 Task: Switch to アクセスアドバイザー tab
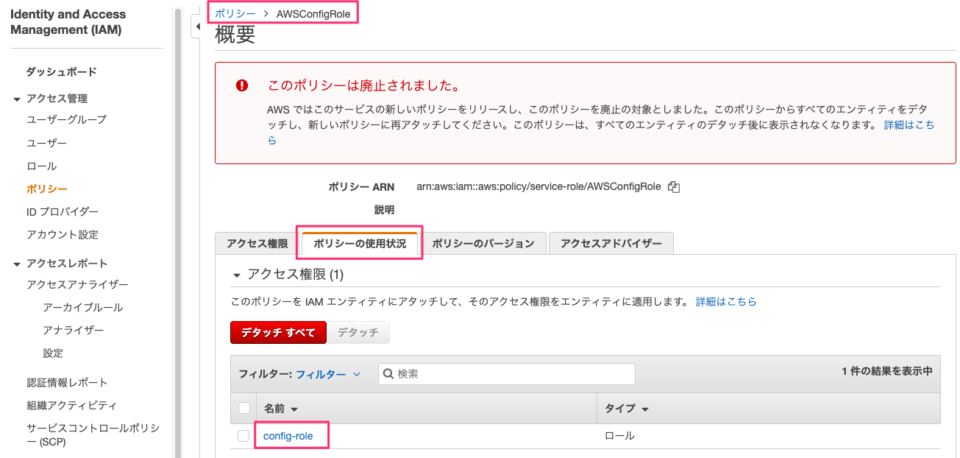[611, 243]
